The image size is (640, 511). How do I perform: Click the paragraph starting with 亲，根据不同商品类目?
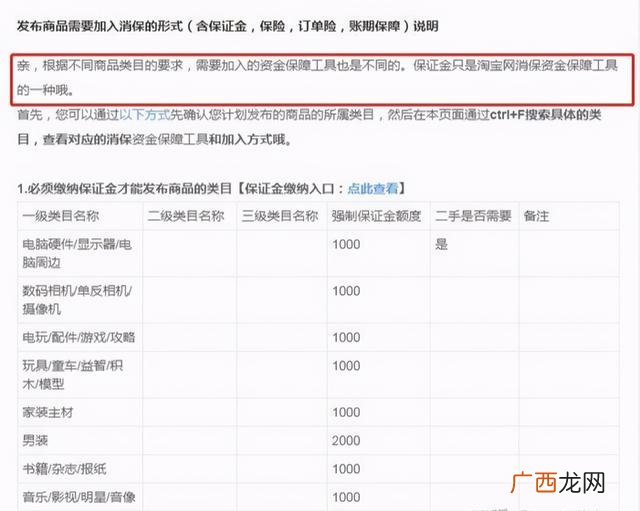[318, 78]
